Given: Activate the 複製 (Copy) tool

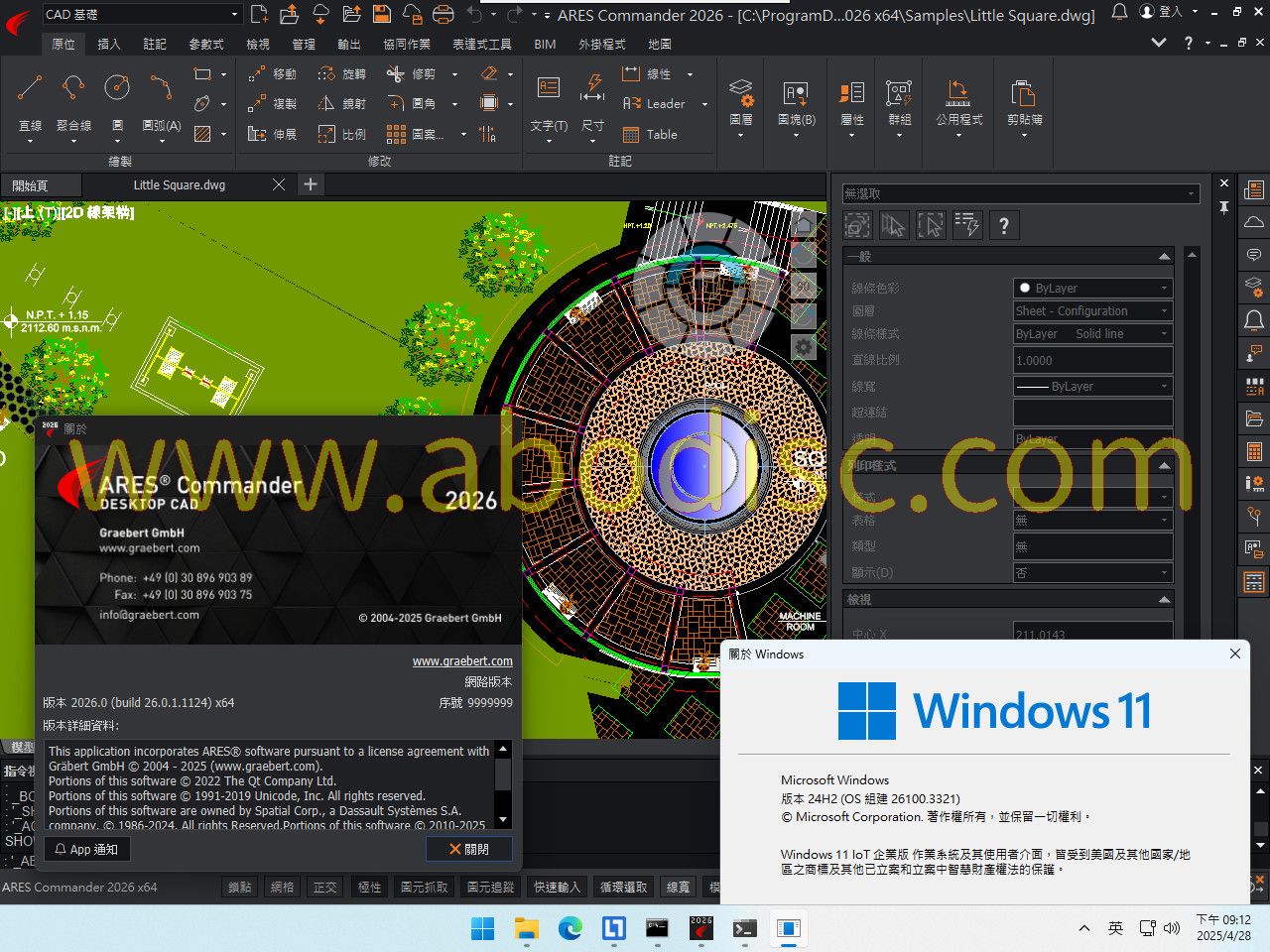Looking at the screenshot, I should coord(272,103).
